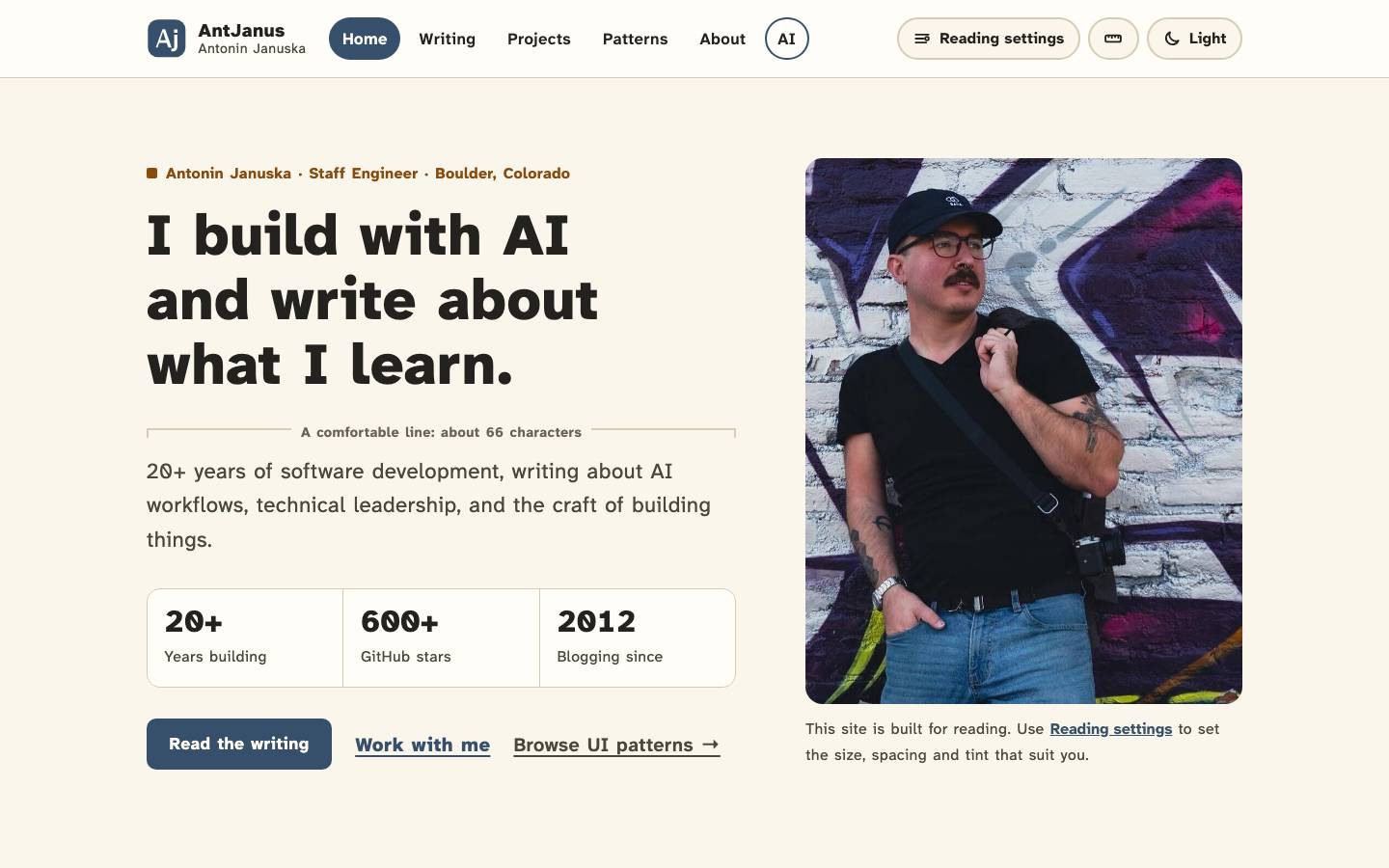1389x868 pixels.
Task: Click the 'Antonin Januska' subtitle under the logo
Action: click(x=252, y=48)
